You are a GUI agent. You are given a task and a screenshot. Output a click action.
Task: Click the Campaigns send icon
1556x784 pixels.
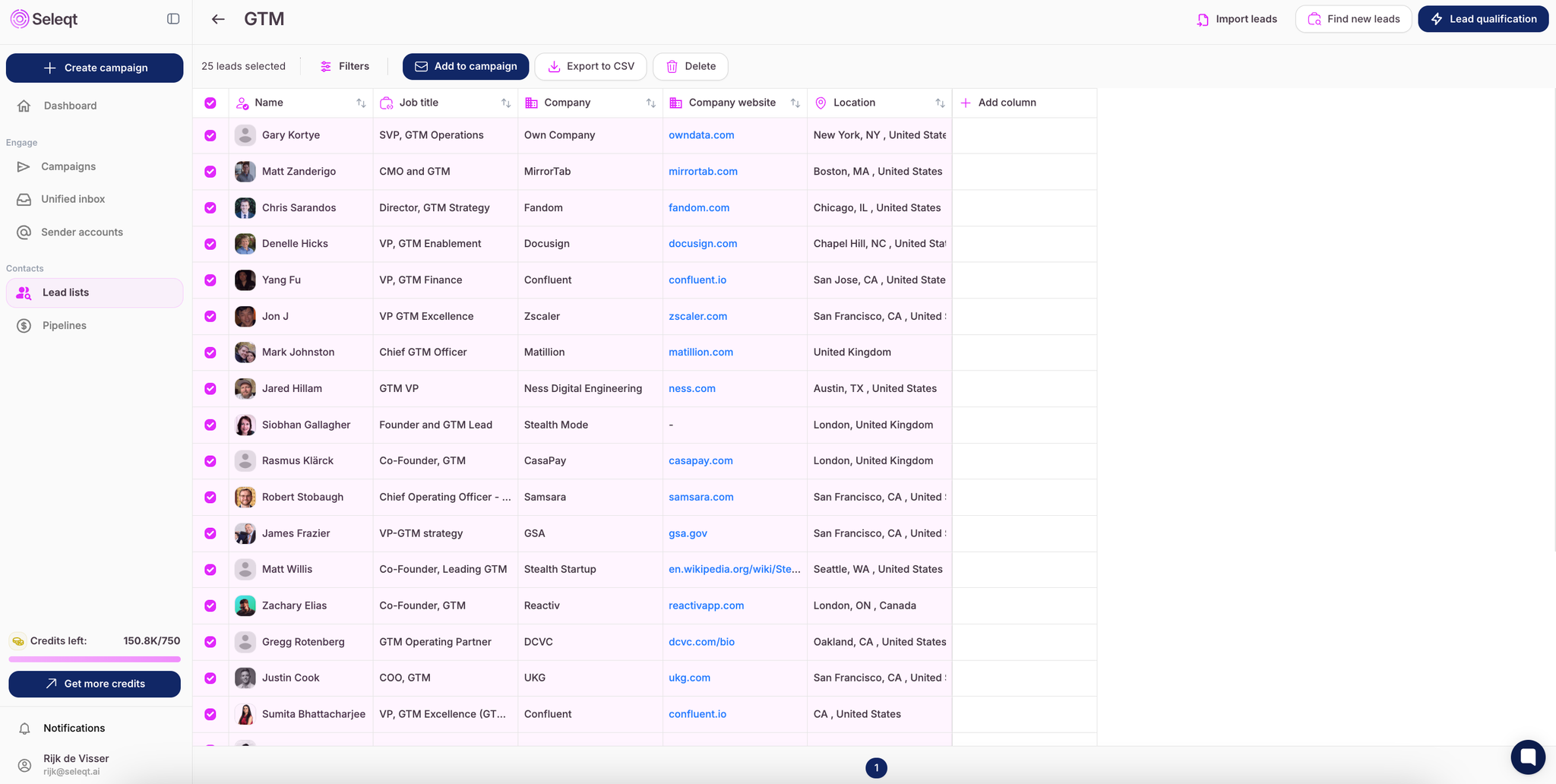tap(24, 166)
